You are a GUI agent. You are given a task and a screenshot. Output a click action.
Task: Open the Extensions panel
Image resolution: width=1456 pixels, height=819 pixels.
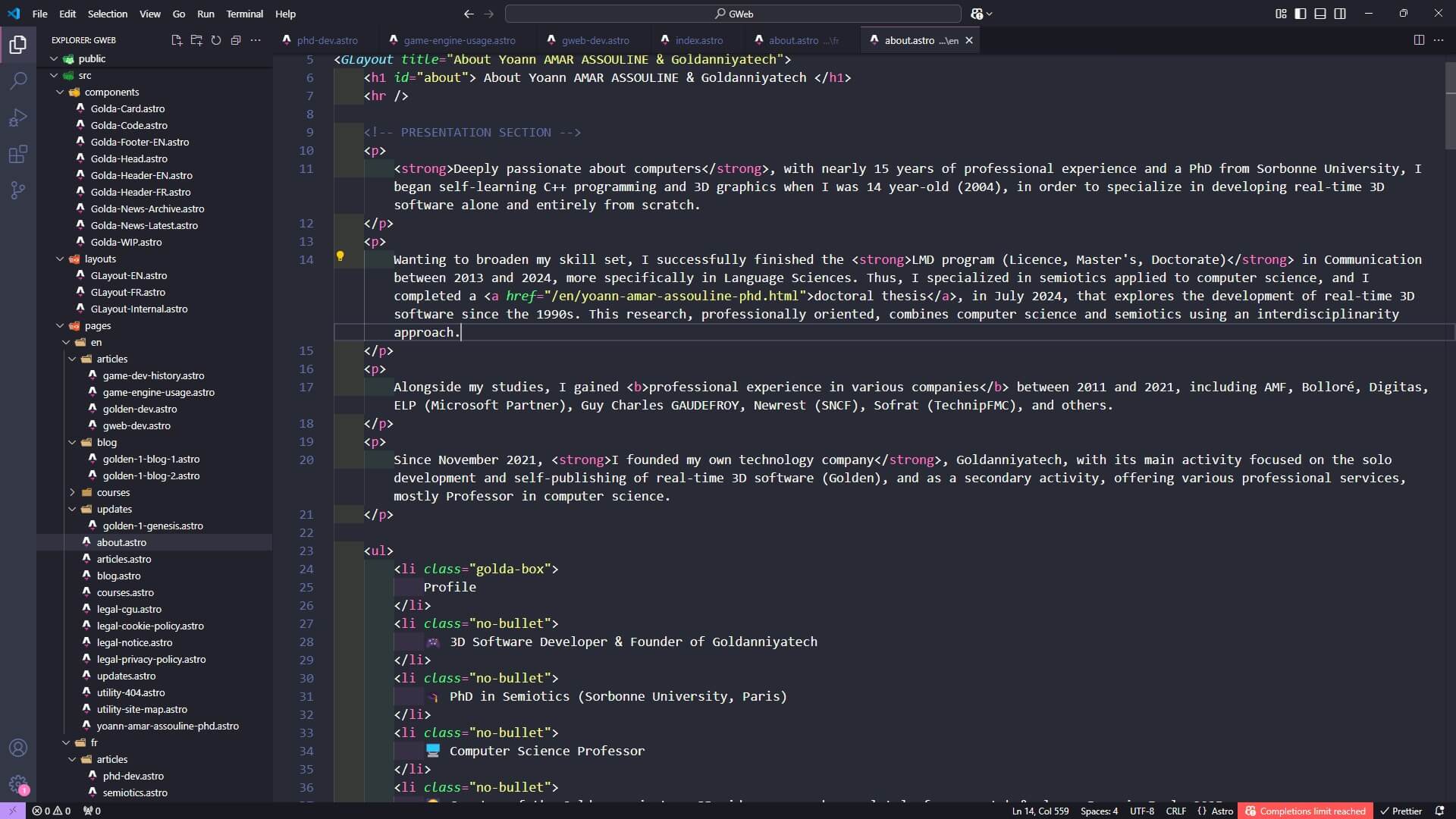pyautogui.click(x=17, y=154)
